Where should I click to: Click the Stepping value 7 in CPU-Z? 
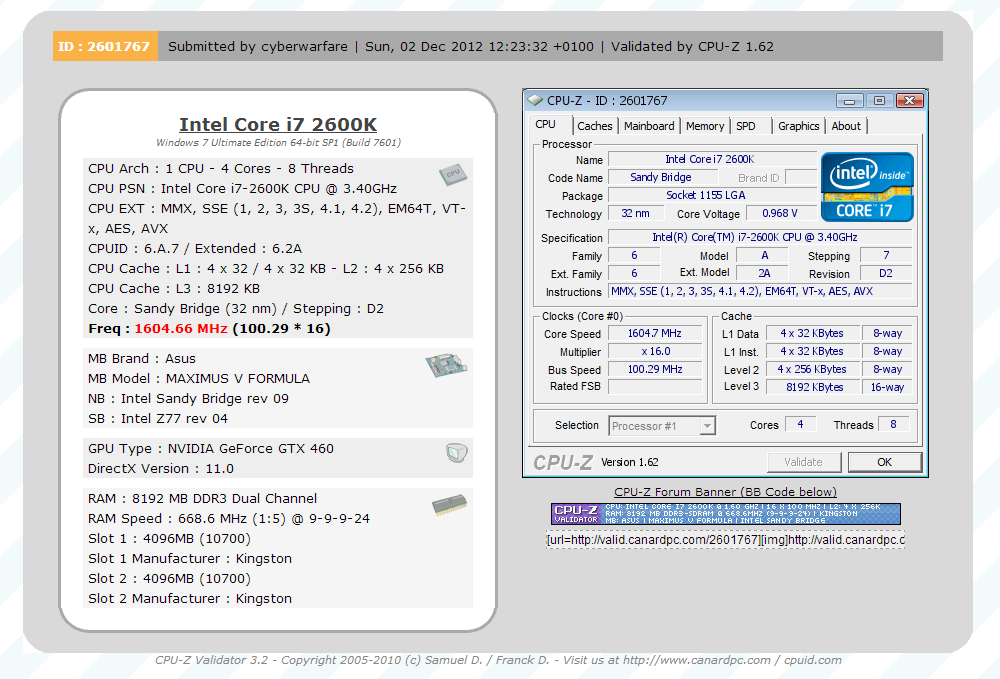[x=886, y=255]
